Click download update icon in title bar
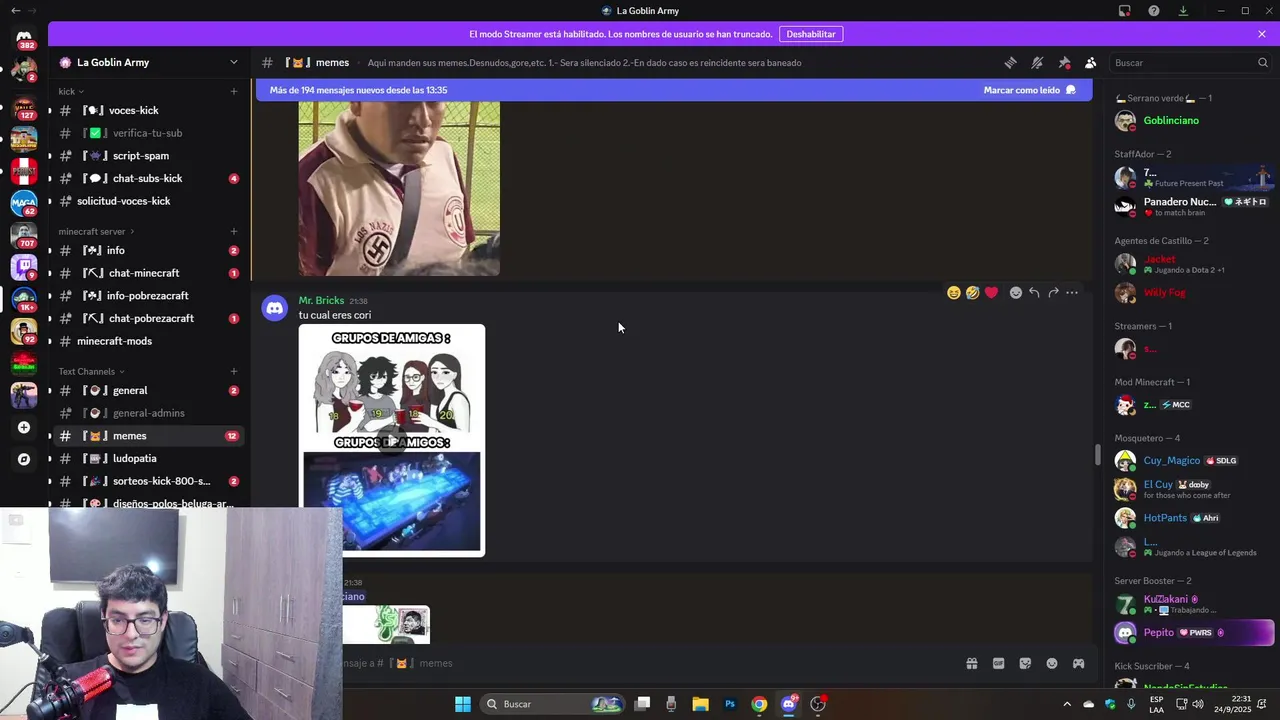This screenshot has width=1280, height=720. coord(1183,11)
